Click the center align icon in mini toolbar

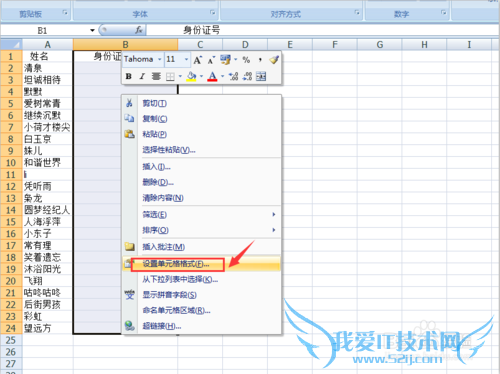click(156, 76)
